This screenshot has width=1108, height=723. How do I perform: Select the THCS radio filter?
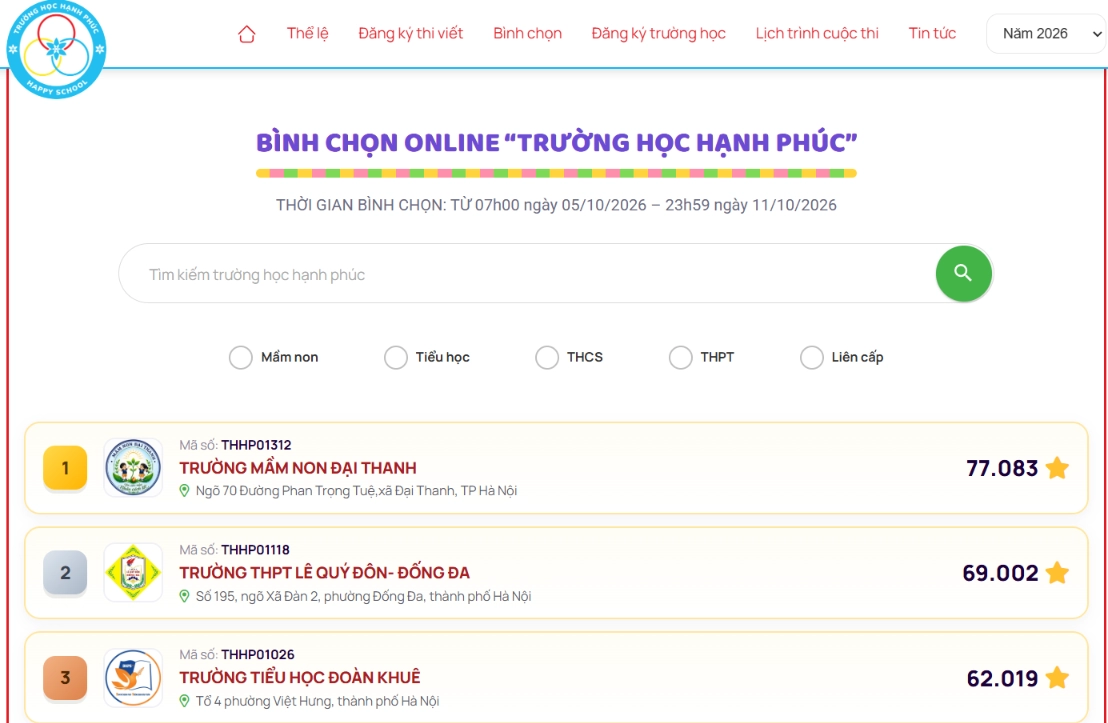click(x=547, y=357)
